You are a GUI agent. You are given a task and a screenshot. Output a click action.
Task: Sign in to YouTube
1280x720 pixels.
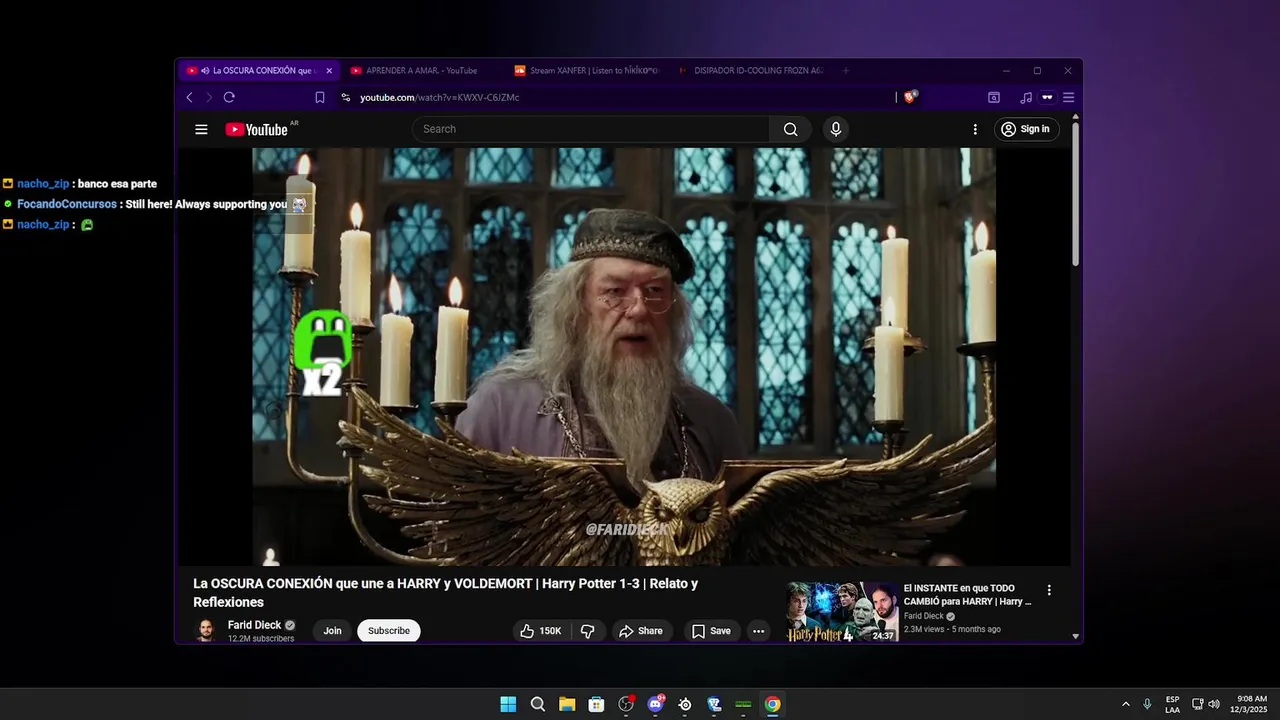click(x=1025, y=129)
